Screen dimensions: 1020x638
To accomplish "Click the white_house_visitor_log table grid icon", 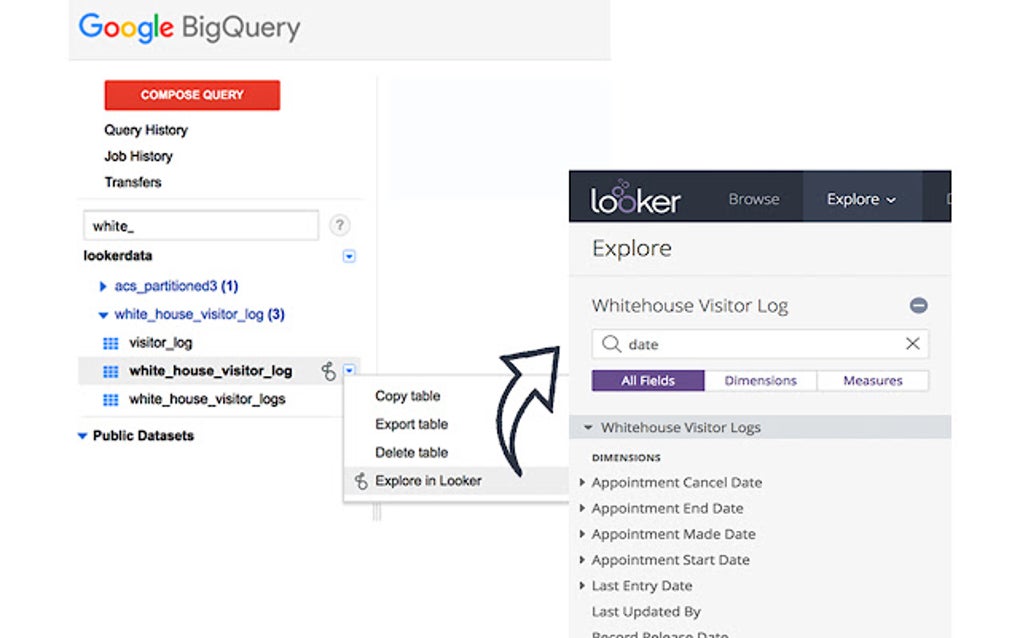I will click(113, 370).
